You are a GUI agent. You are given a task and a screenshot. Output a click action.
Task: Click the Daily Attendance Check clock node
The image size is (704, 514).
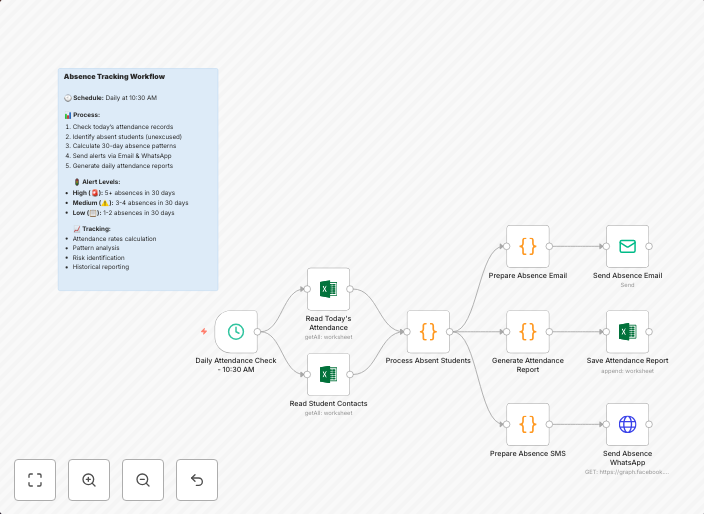235,331
